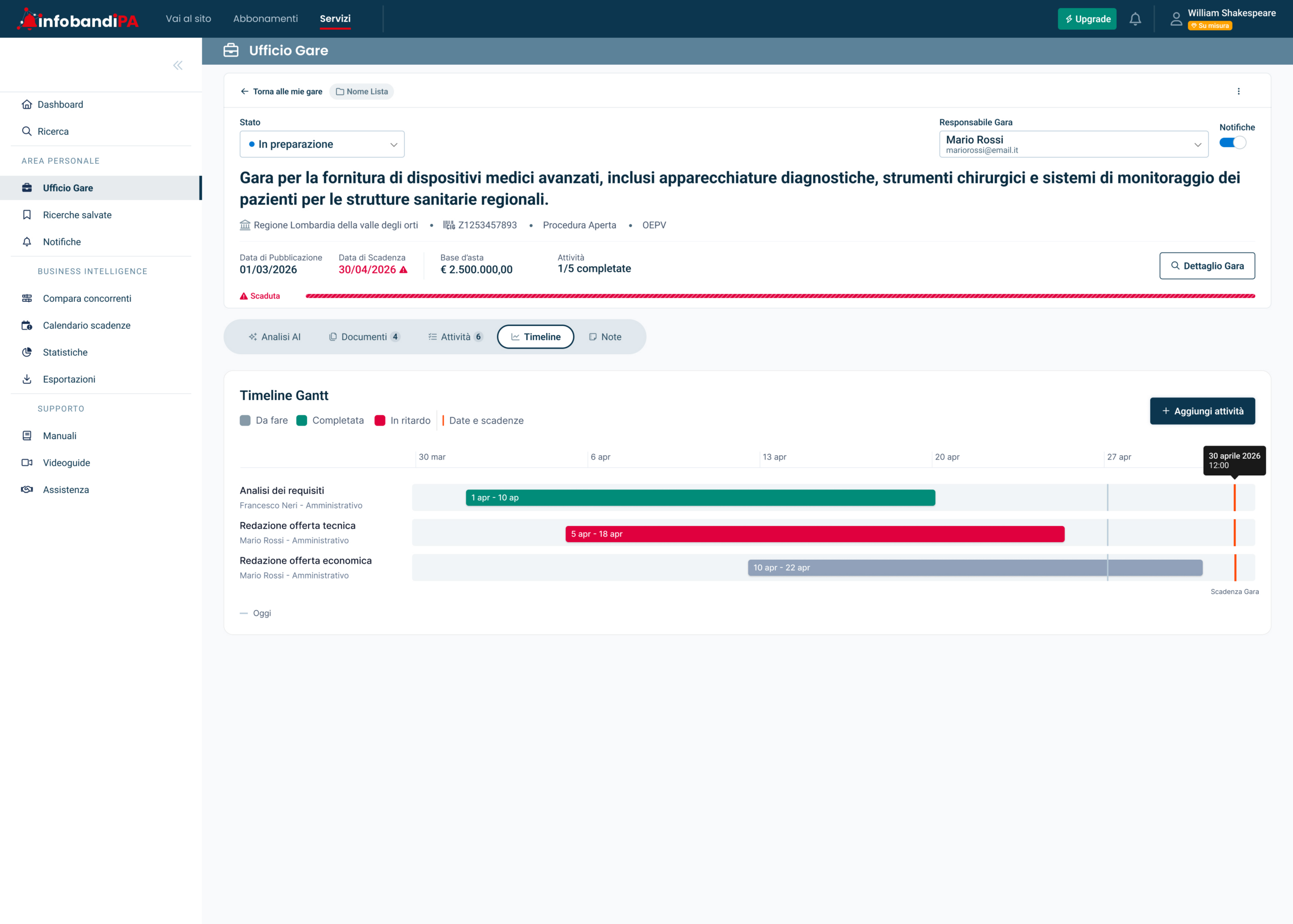Click the 1/5 completate activity count
Viewport: 1293px width, 924px height.
coord(594,269)
